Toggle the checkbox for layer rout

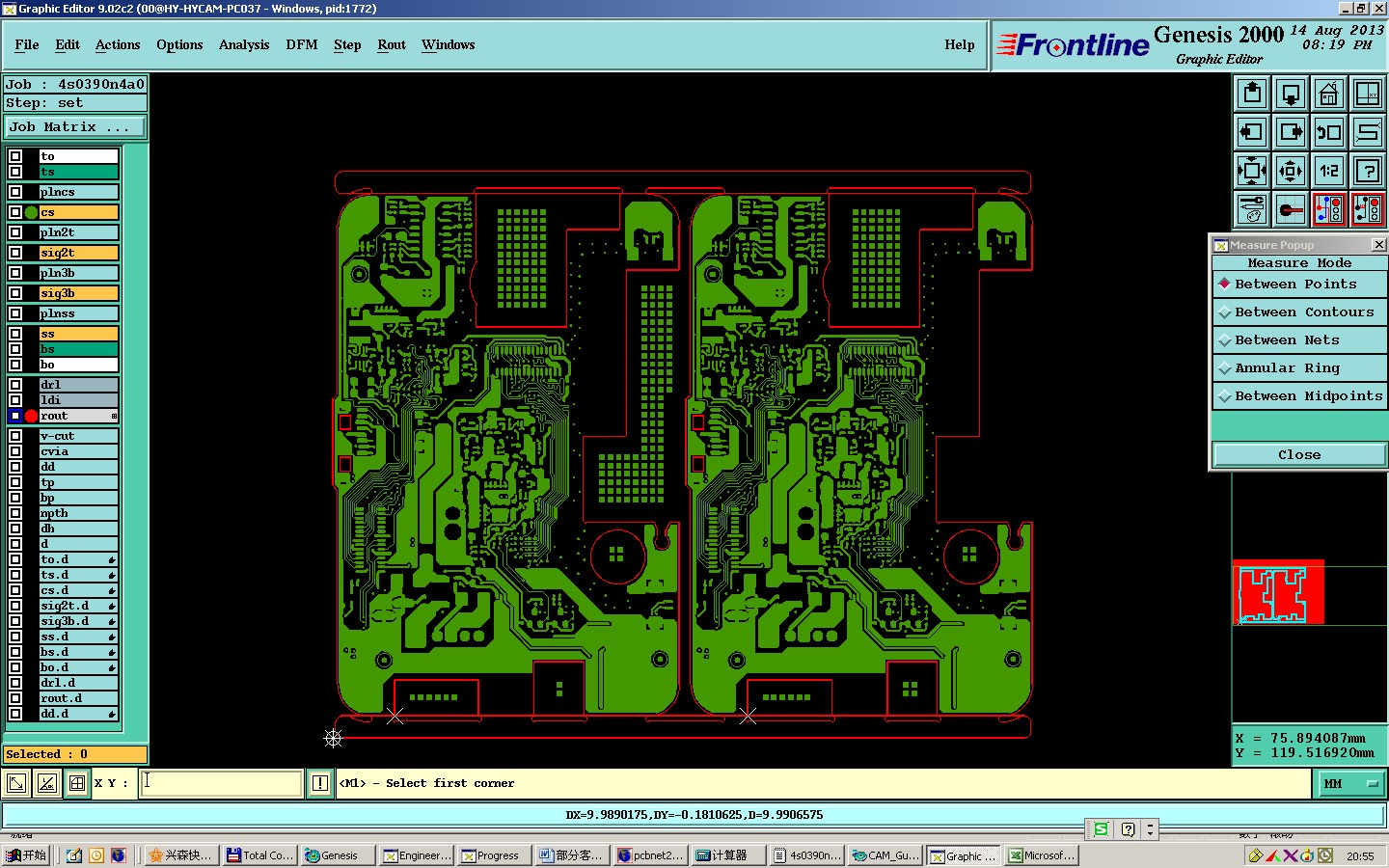(x=15, y=416)
